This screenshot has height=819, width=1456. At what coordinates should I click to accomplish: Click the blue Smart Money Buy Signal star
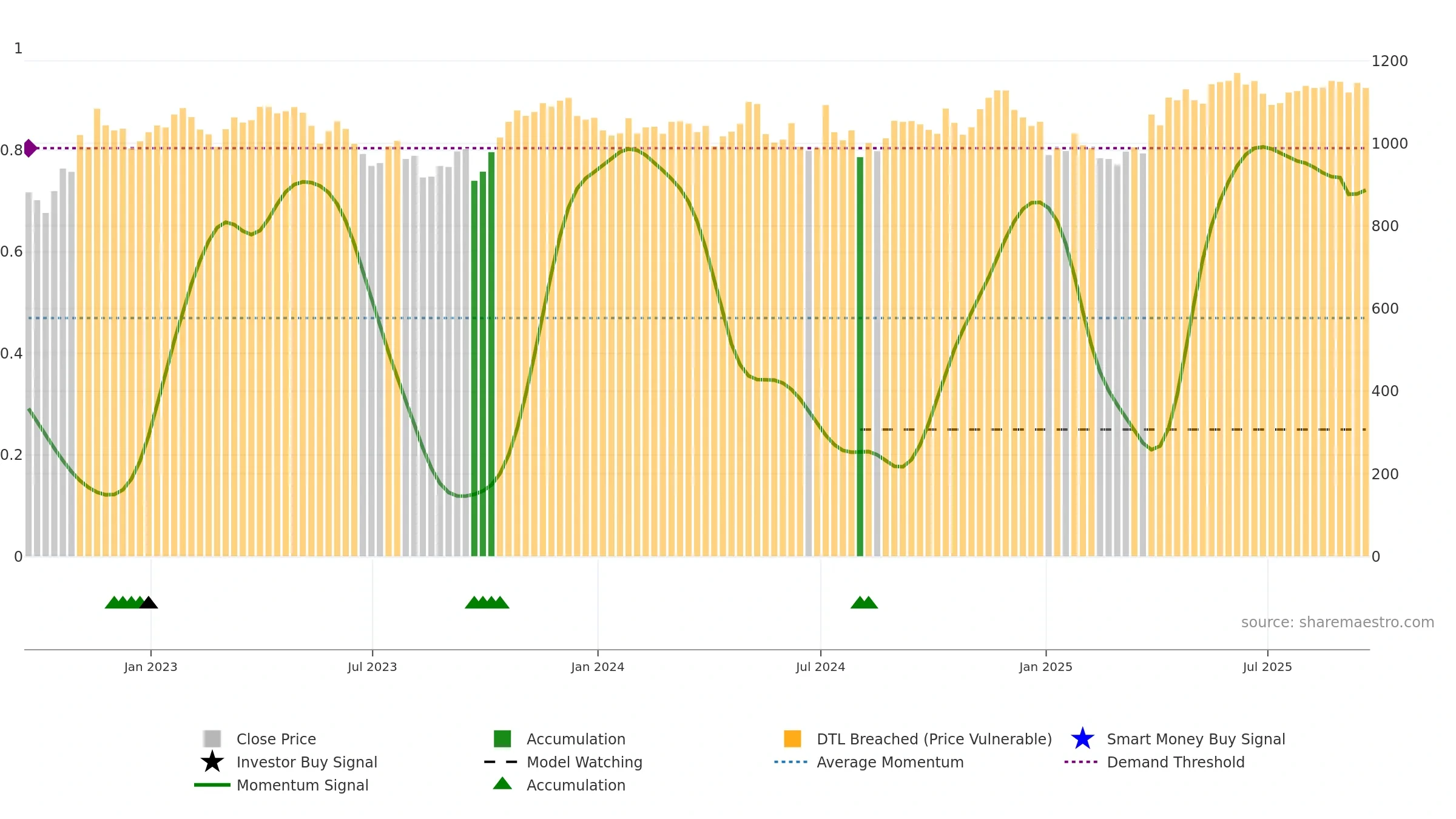tap(1082, 738)
